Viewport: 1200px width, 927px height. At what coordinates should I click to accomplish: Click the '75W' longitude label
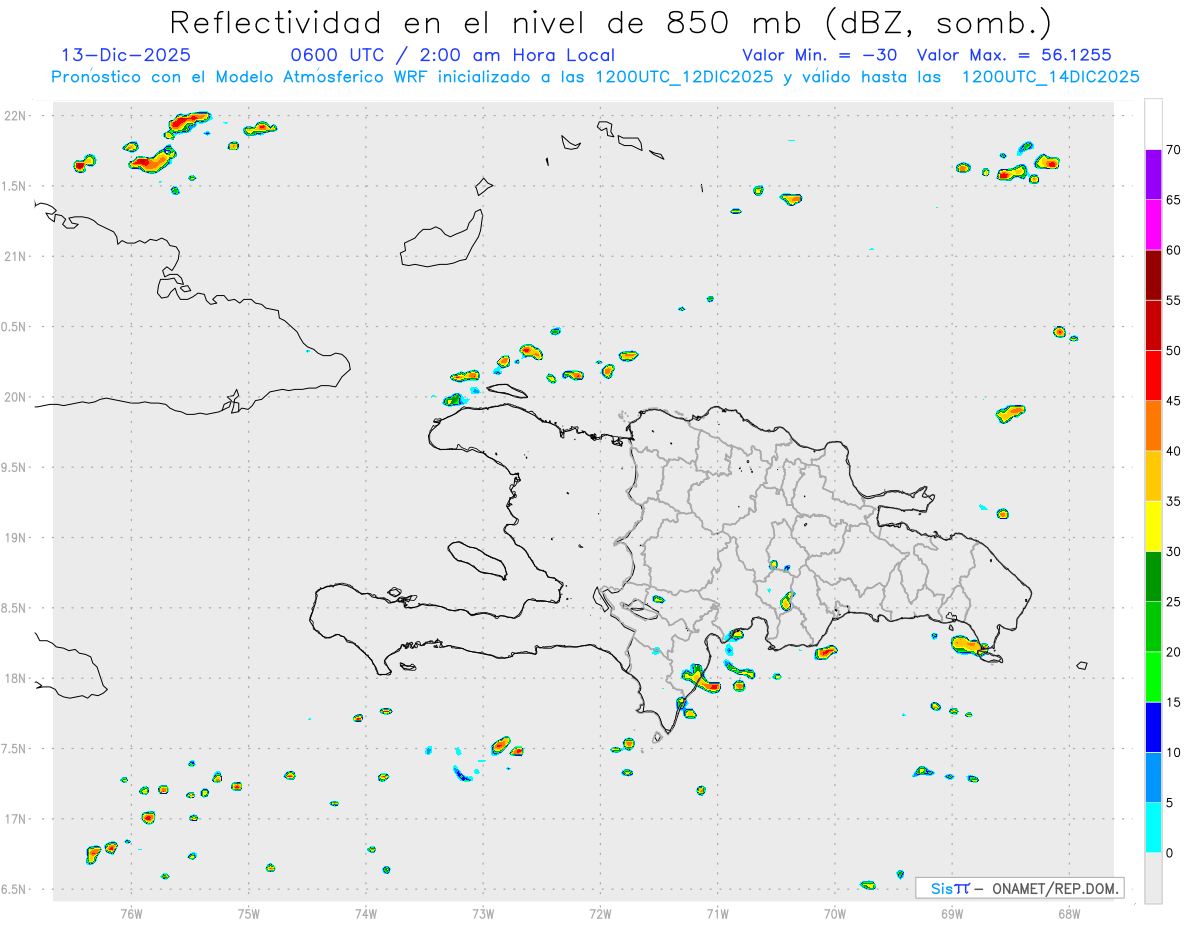tap(249, 914)
